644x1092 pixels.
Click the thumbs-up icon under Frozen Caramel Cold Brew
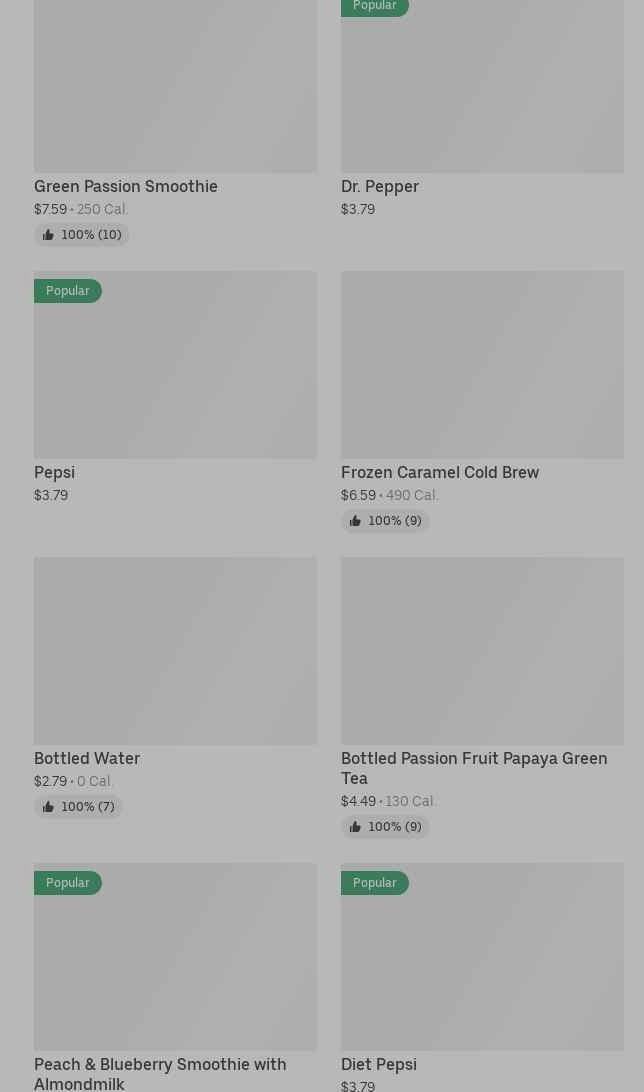(355, 521)
